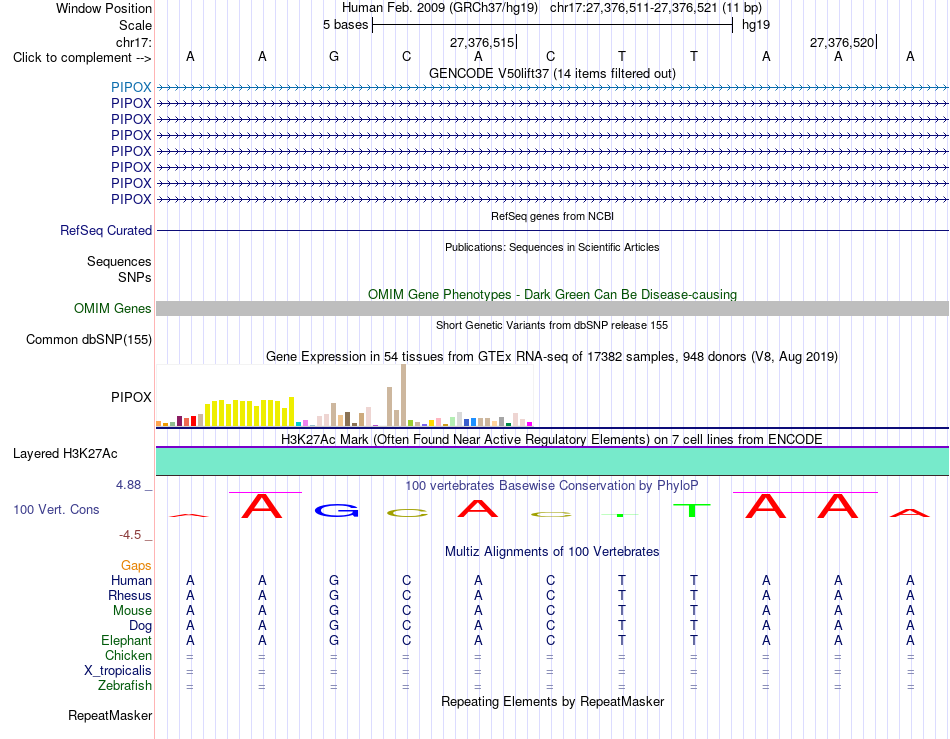Viewport: 950px width, 739px height.
Task: Click the '100 vertebrates Basewise Conservation by PhyloP' title
Action: (x=552, y=485)
